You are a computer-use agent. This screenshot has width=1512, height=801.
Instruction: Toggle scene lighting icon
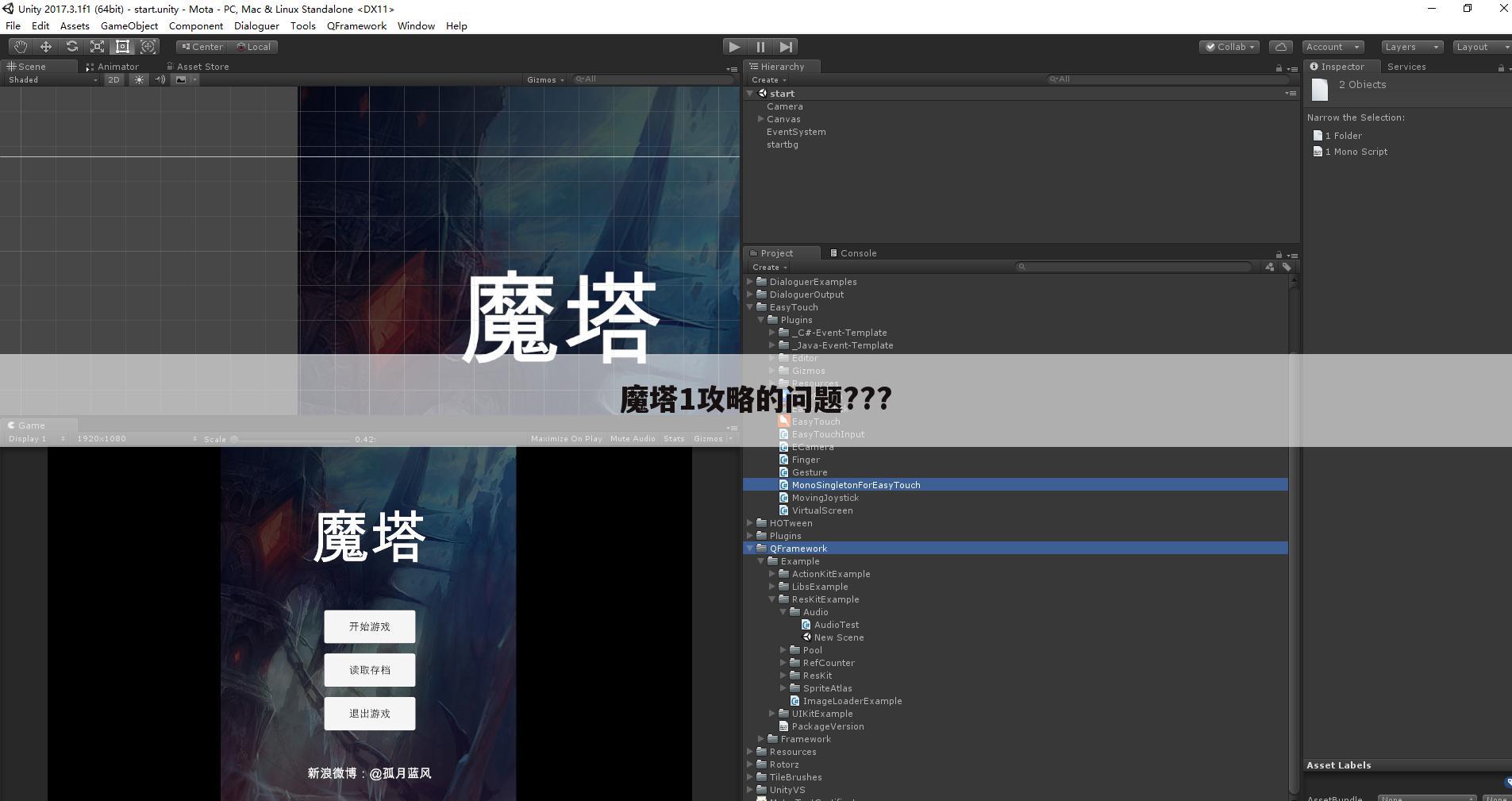[x=139, y=79]
